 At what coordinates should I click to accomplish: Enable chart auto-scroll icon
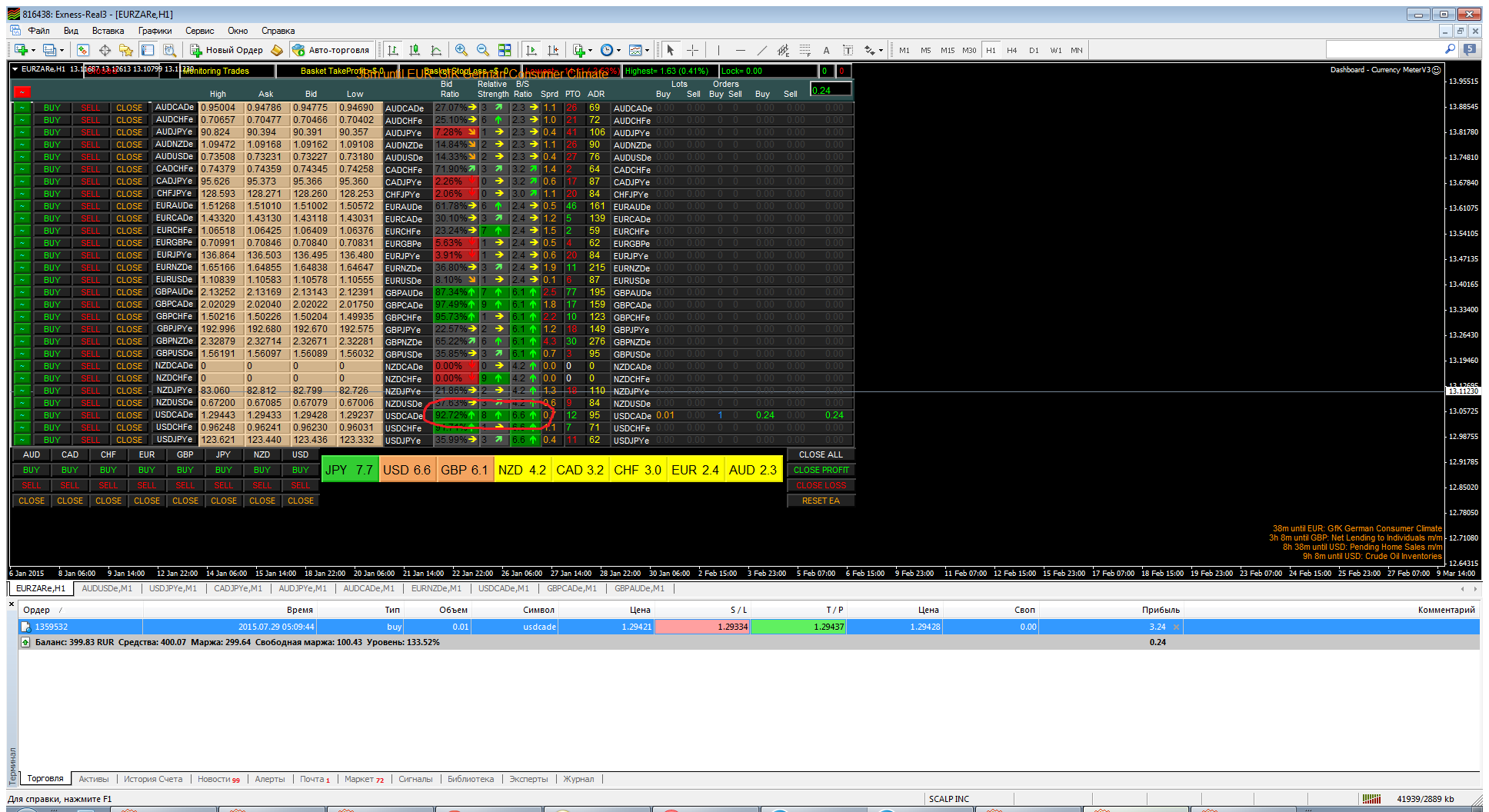click(x=531, y=50)
